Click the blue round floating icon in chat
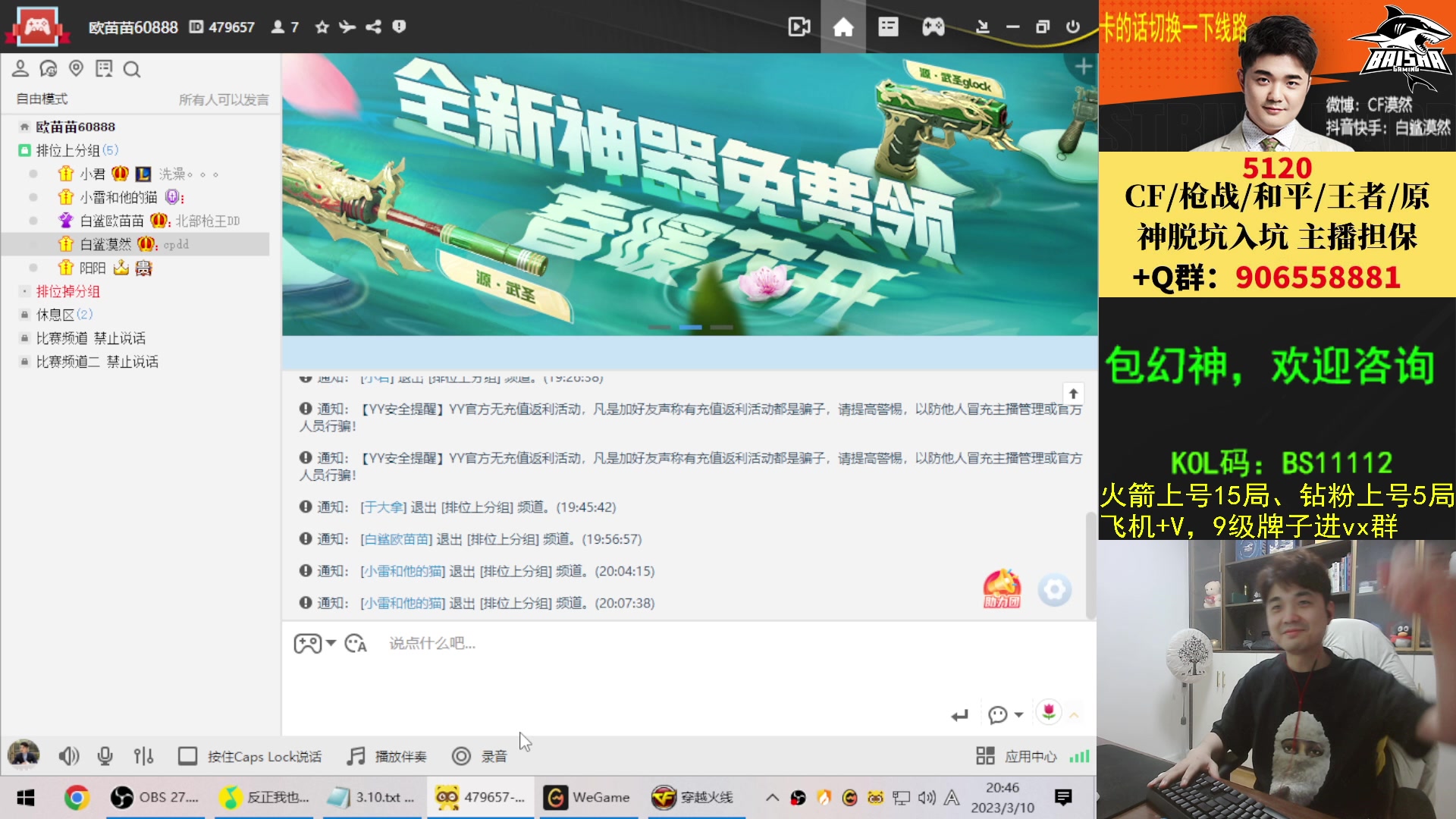The image size is (1456, 819). coord(1055,590)
